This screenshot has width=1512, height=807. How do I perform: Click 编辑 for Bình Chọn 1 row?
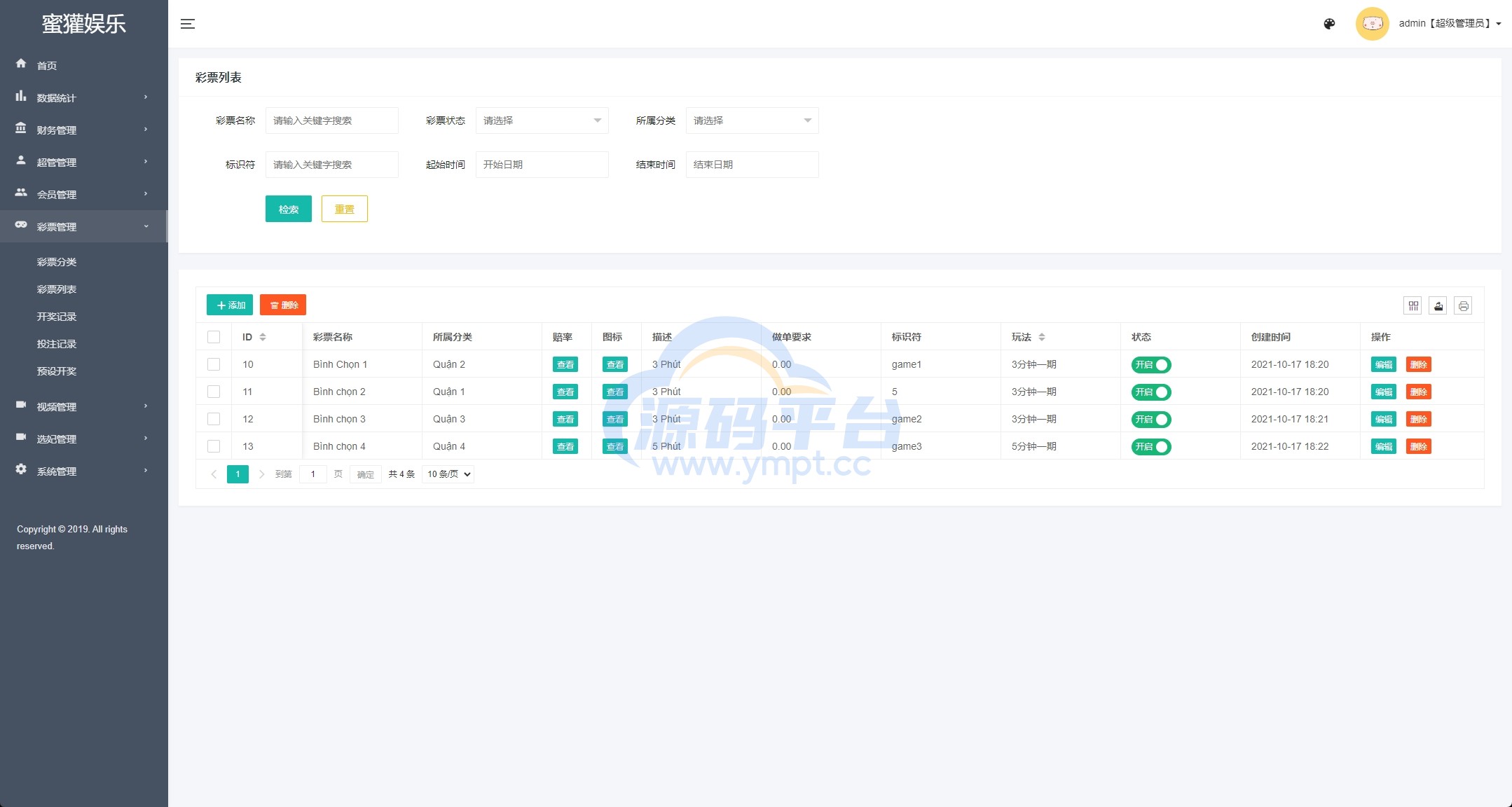coord(1384,364)
